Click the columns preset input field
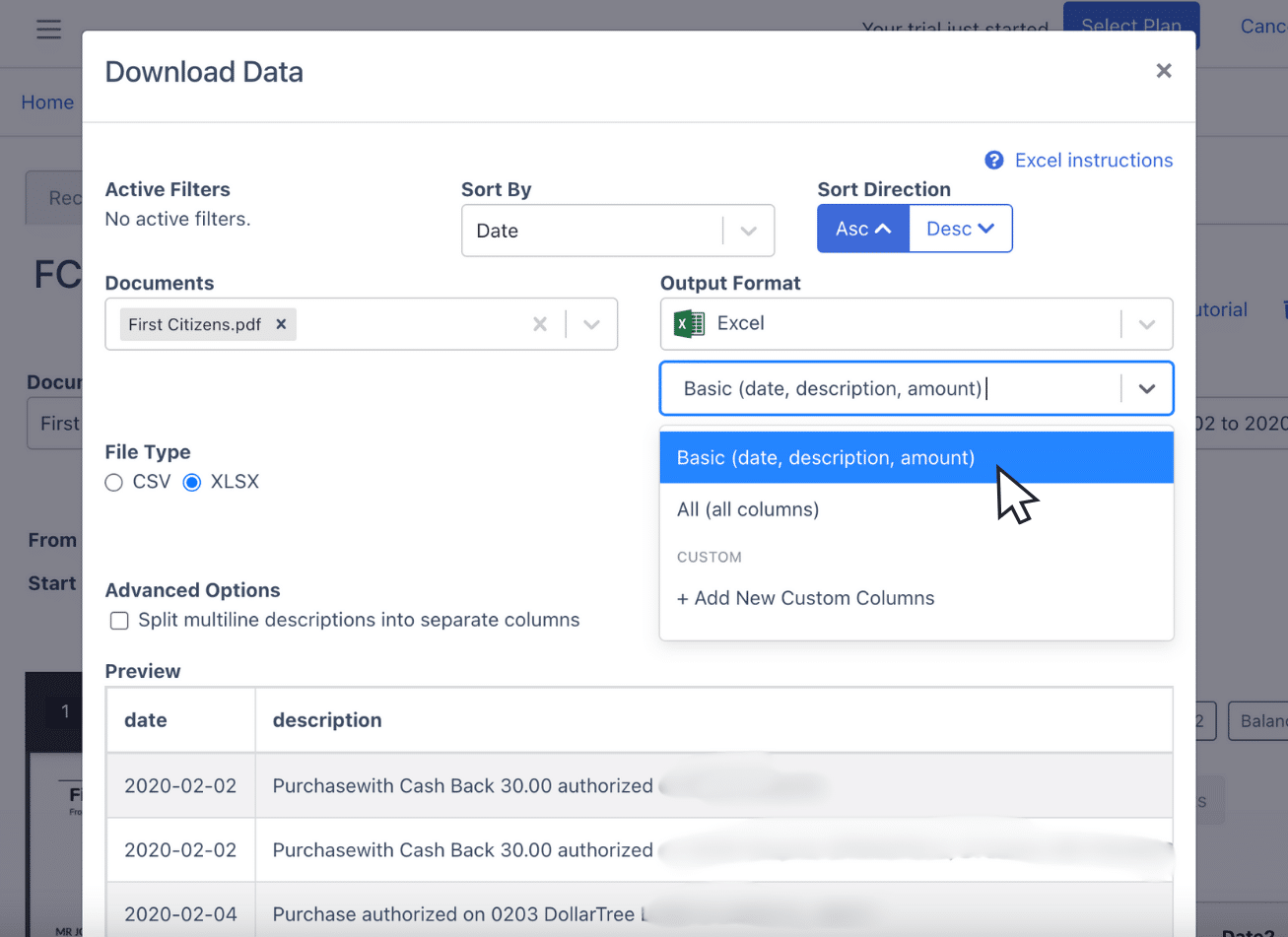This screenshot has width=1288, height=937. (916, 388)
